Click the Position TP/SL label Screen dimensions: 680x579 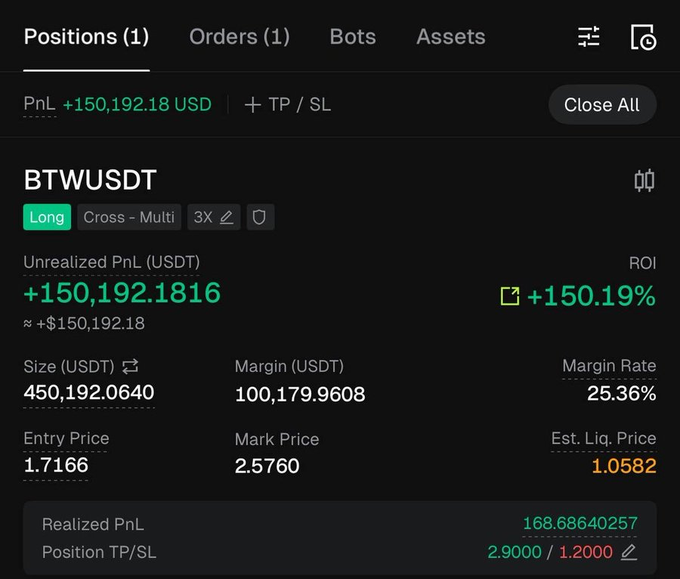coord(99,553)
